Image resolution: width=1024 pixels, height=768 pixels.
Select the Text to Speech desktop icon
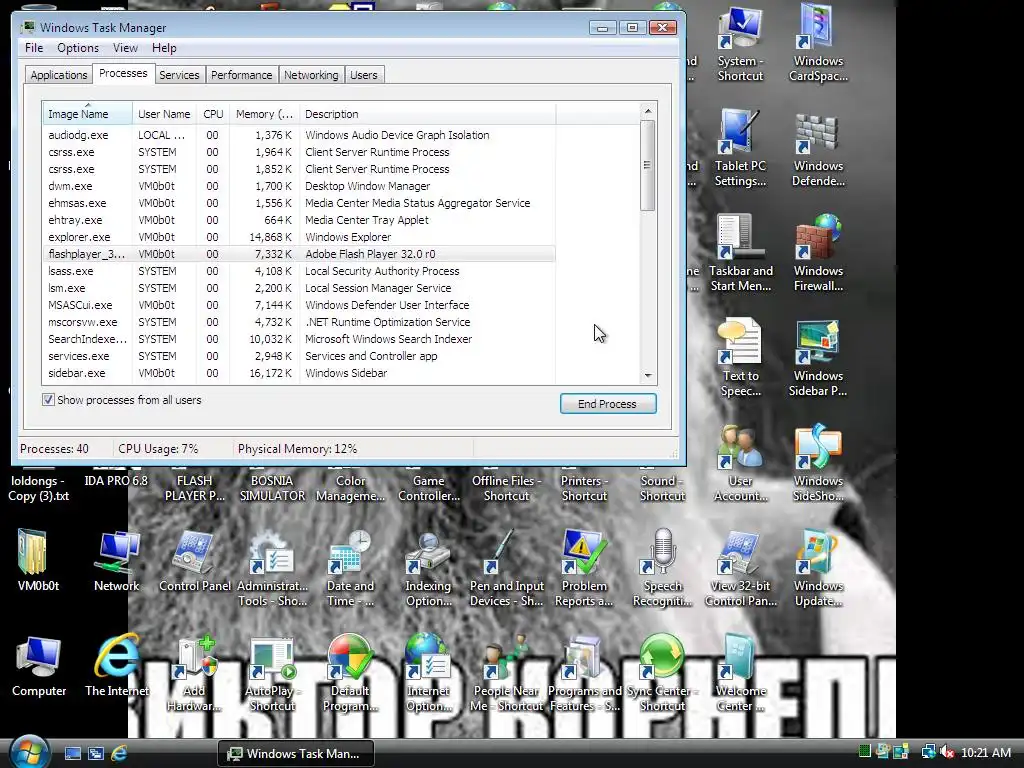(740, 358)
